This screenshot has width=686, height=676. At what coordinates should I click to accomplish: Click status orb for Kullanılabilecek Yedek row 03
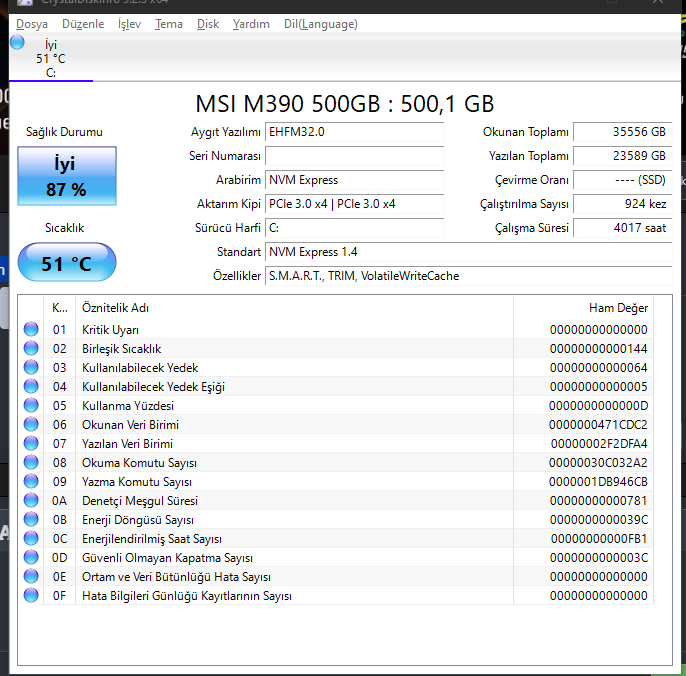pos(31,367)
